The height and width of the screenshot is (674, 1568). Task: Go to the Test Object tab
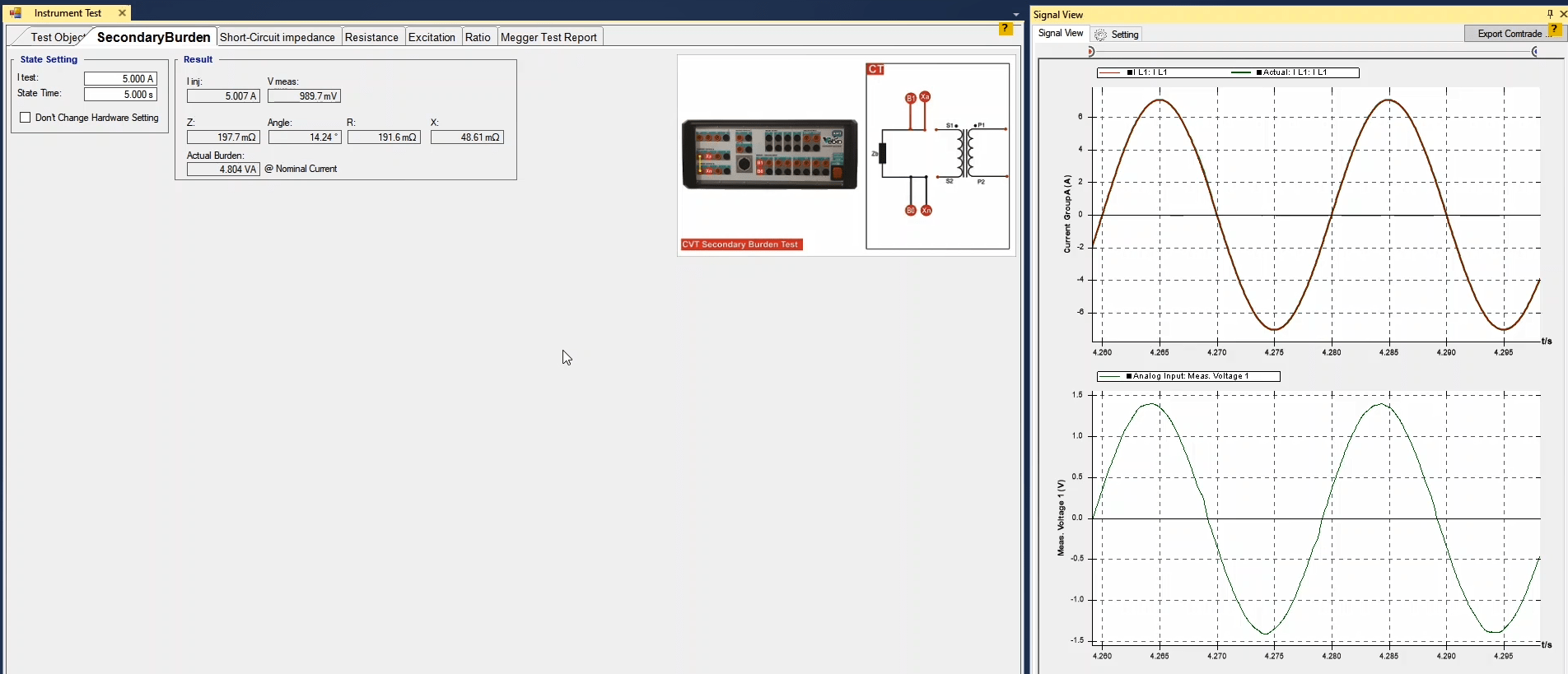click(56, 37)
